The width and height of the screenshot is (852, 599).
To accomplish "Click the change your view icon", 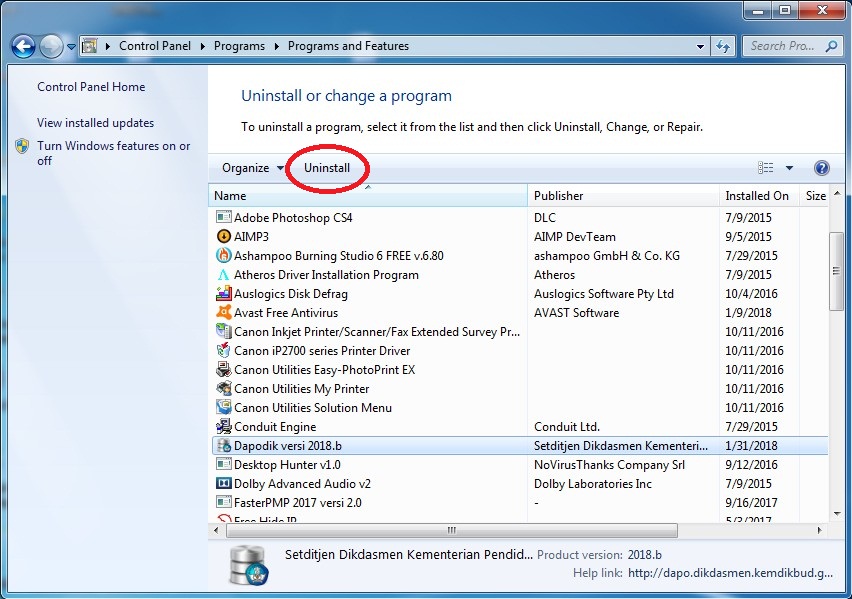I will (x=766, y=168).
